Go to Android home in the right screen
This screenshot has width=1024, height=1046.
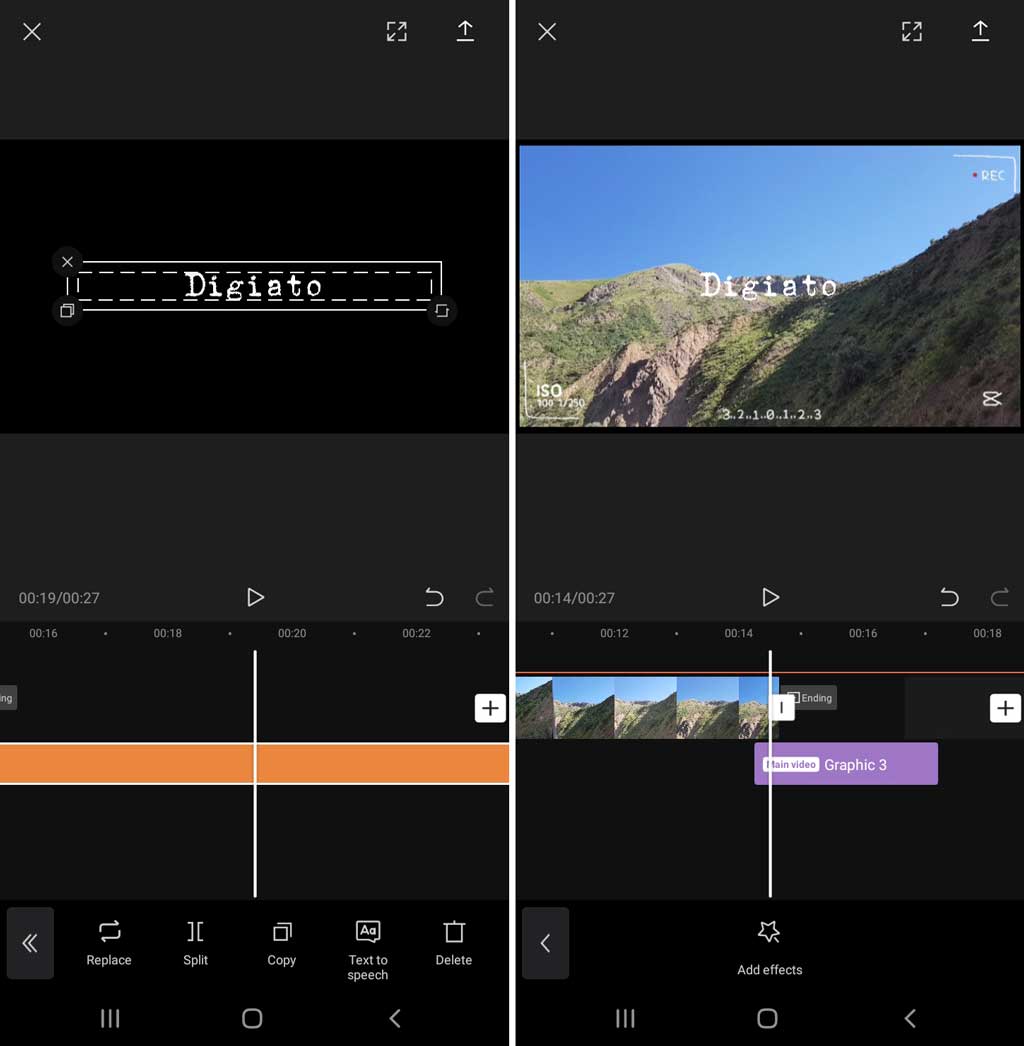(767, 1018)
